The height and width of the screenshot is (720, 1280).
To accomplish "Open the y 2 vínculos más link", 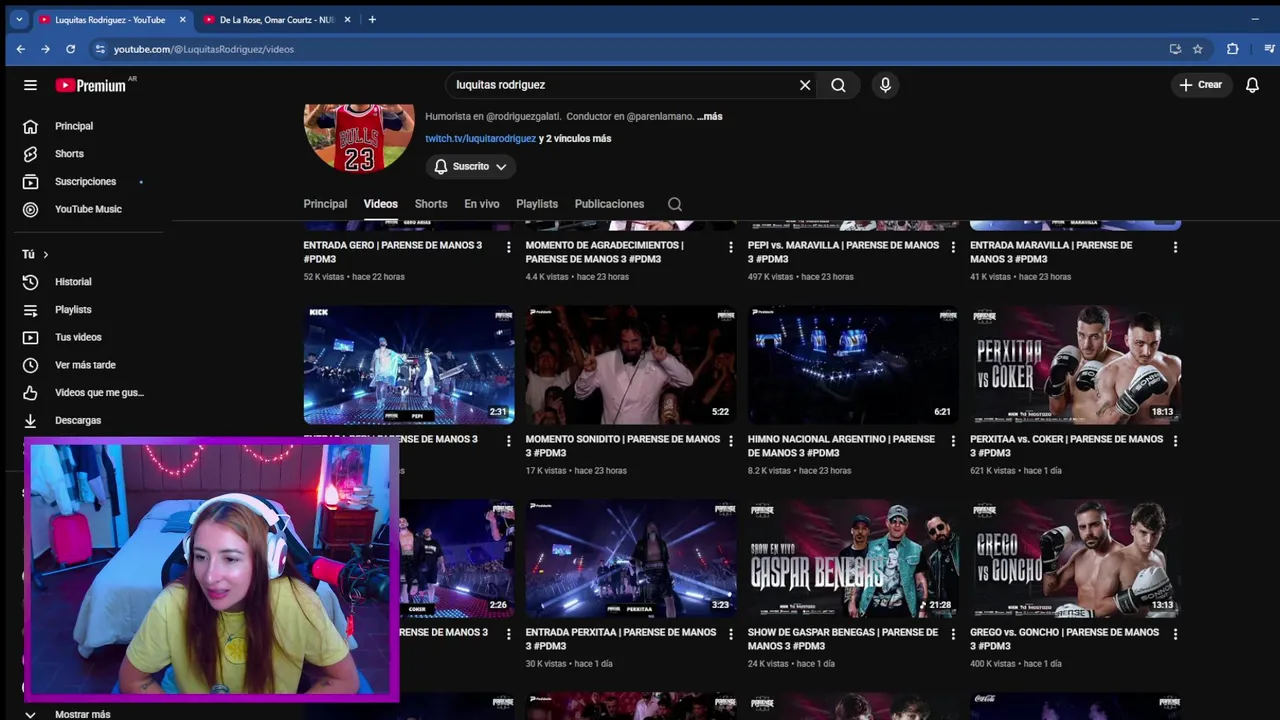I will (575, 139).
